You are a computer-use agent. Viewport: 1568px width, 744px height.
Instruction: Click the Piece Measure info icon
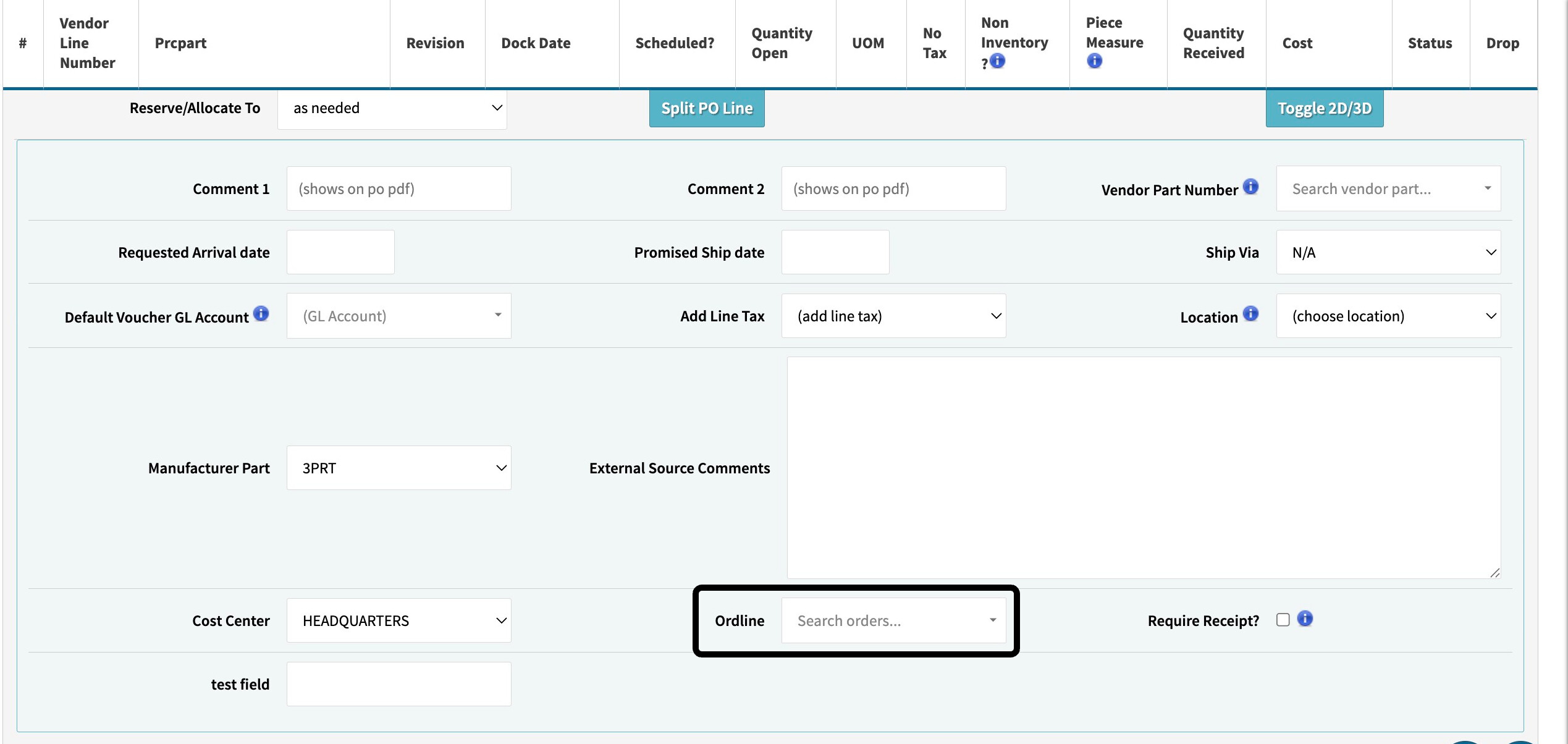point(1094,61)
